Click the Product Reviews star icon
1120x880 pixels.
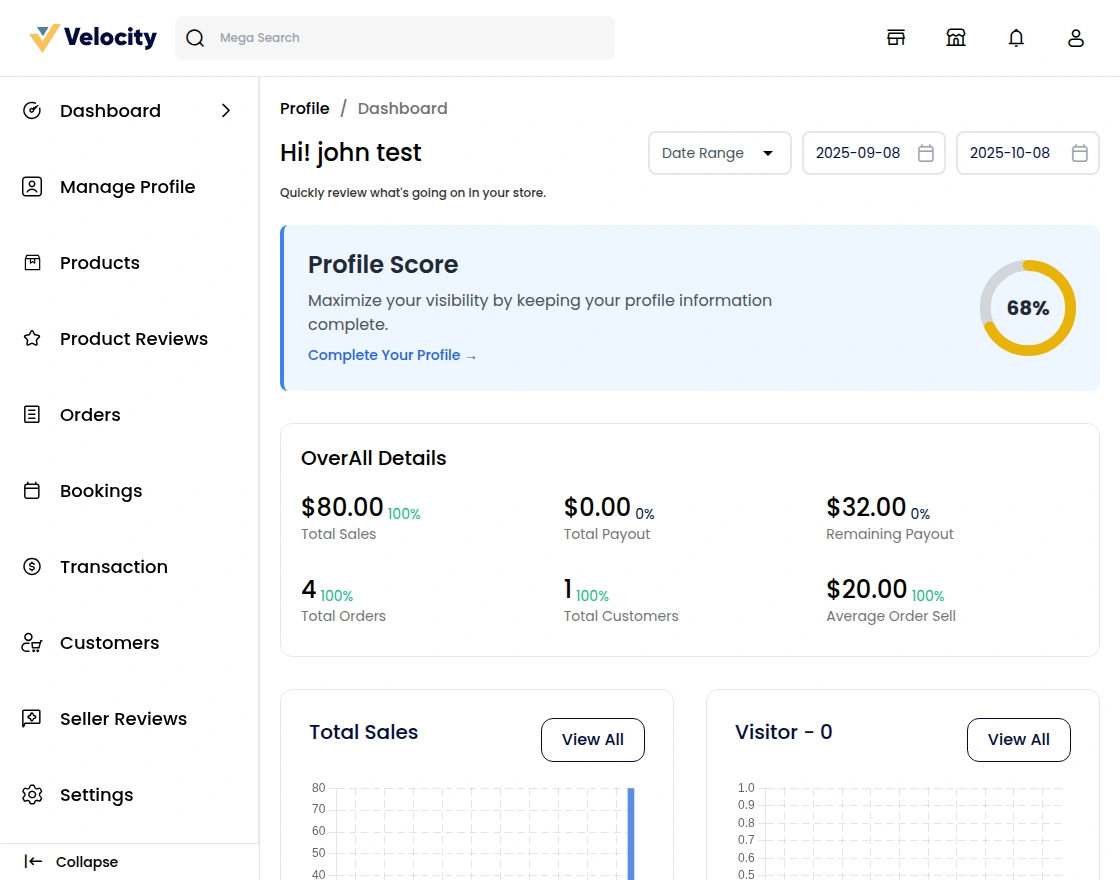click(x=31, y=338)
